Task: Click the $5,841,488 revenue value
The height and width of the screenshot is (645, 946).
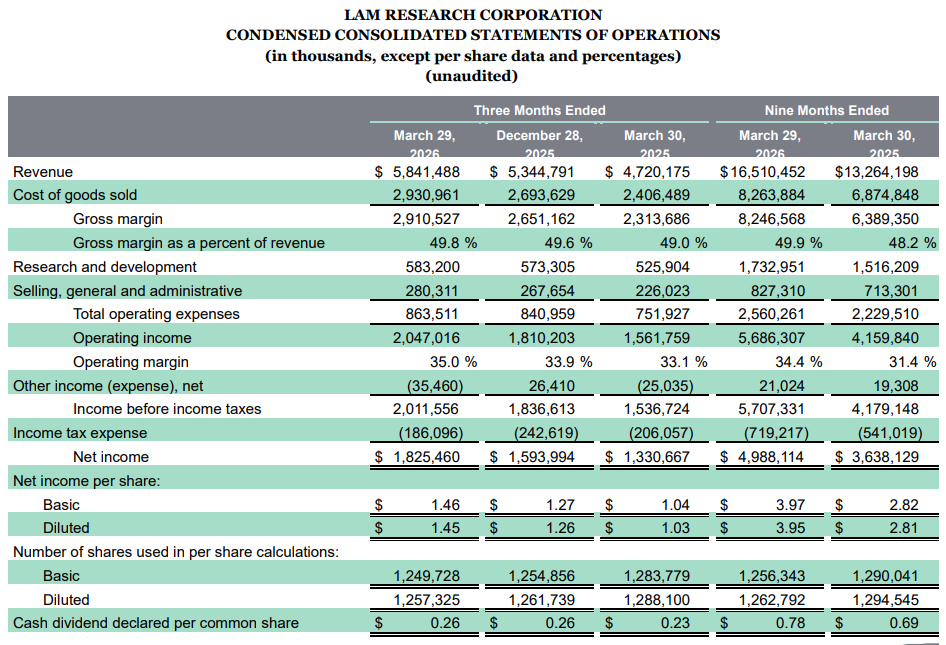Action: [x=424, y=171]
